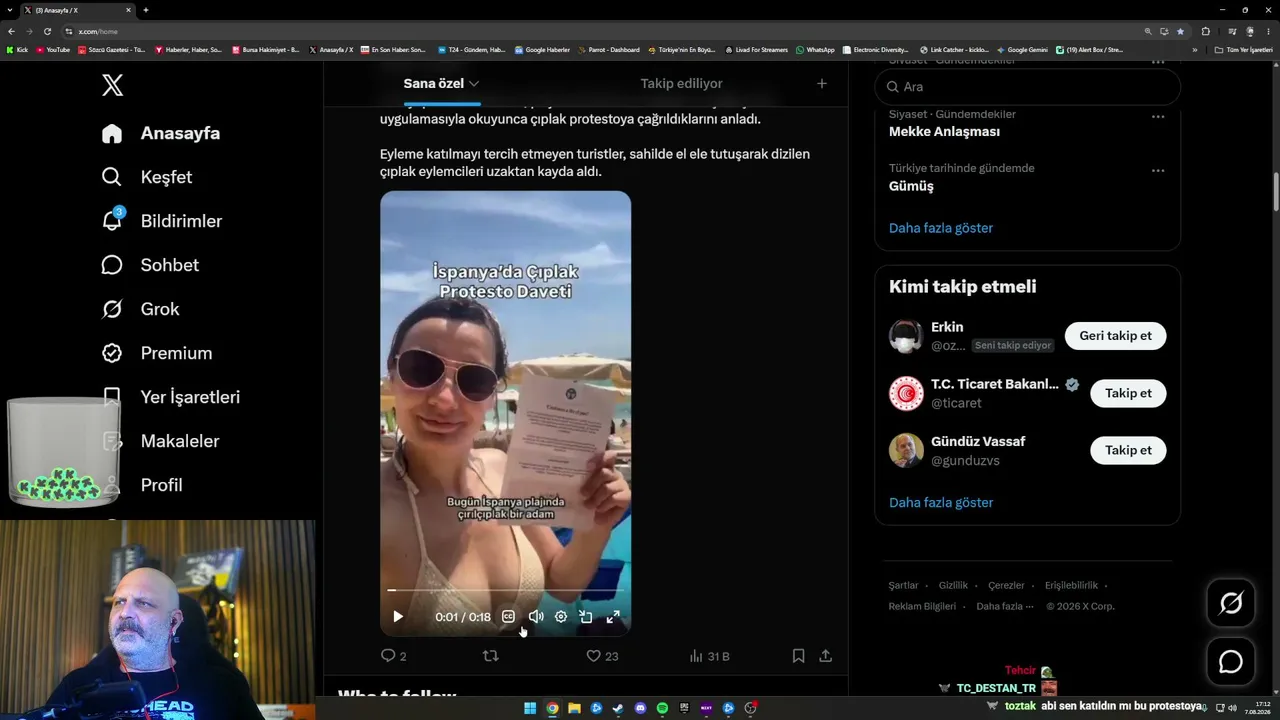This screenshot has width=1280, height=720.
Task: Open the Şartlar footer link
Action: 903,586
